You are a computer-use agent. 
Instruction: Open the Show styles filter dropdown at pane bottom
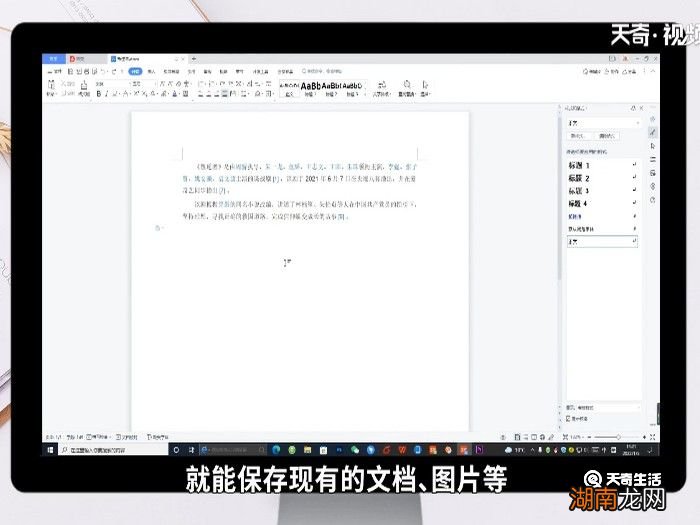603,408
